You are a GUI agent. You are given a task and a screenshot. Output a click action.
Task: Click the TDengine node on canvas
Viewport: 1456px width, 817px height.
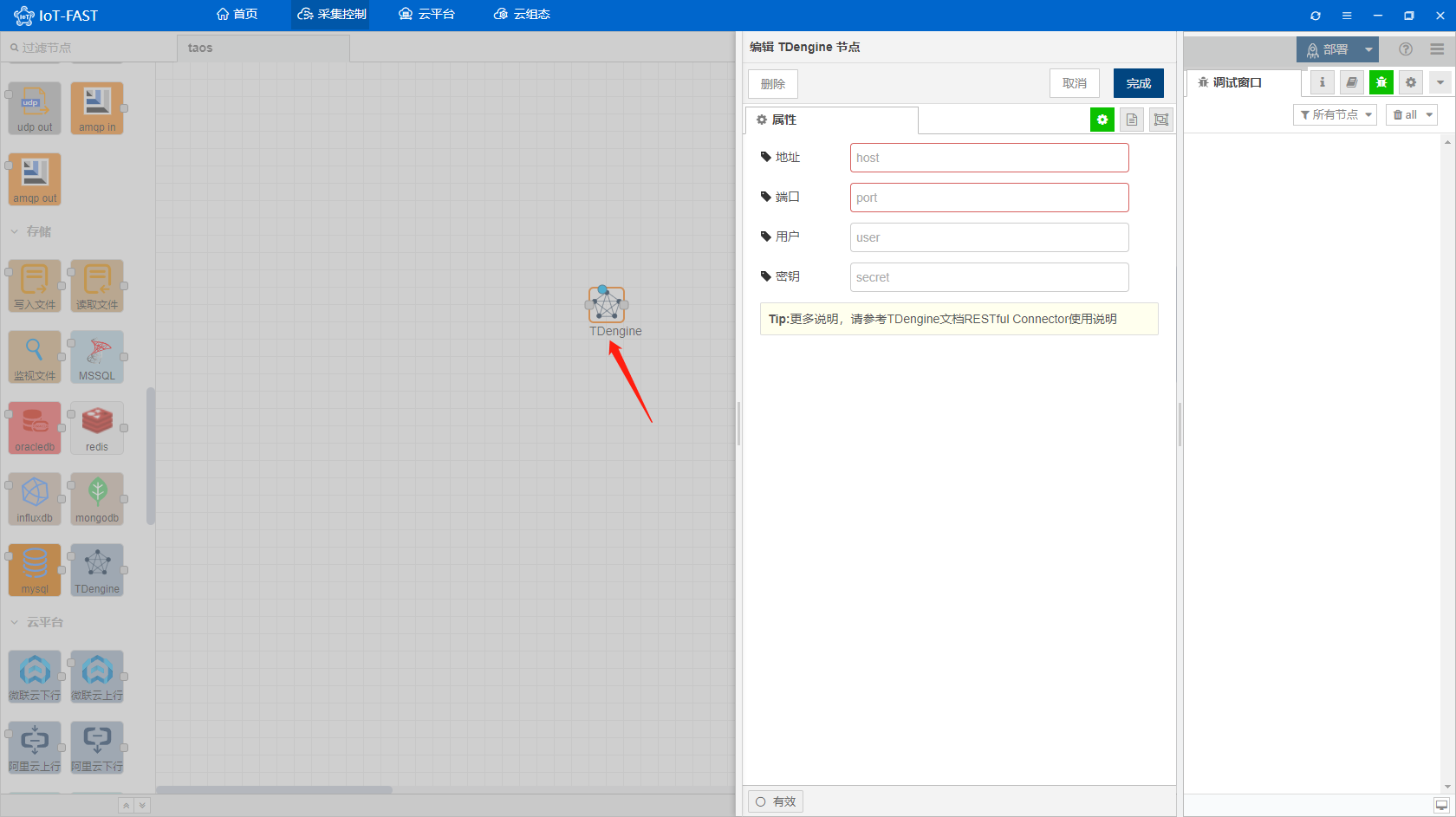coord(607,305)
